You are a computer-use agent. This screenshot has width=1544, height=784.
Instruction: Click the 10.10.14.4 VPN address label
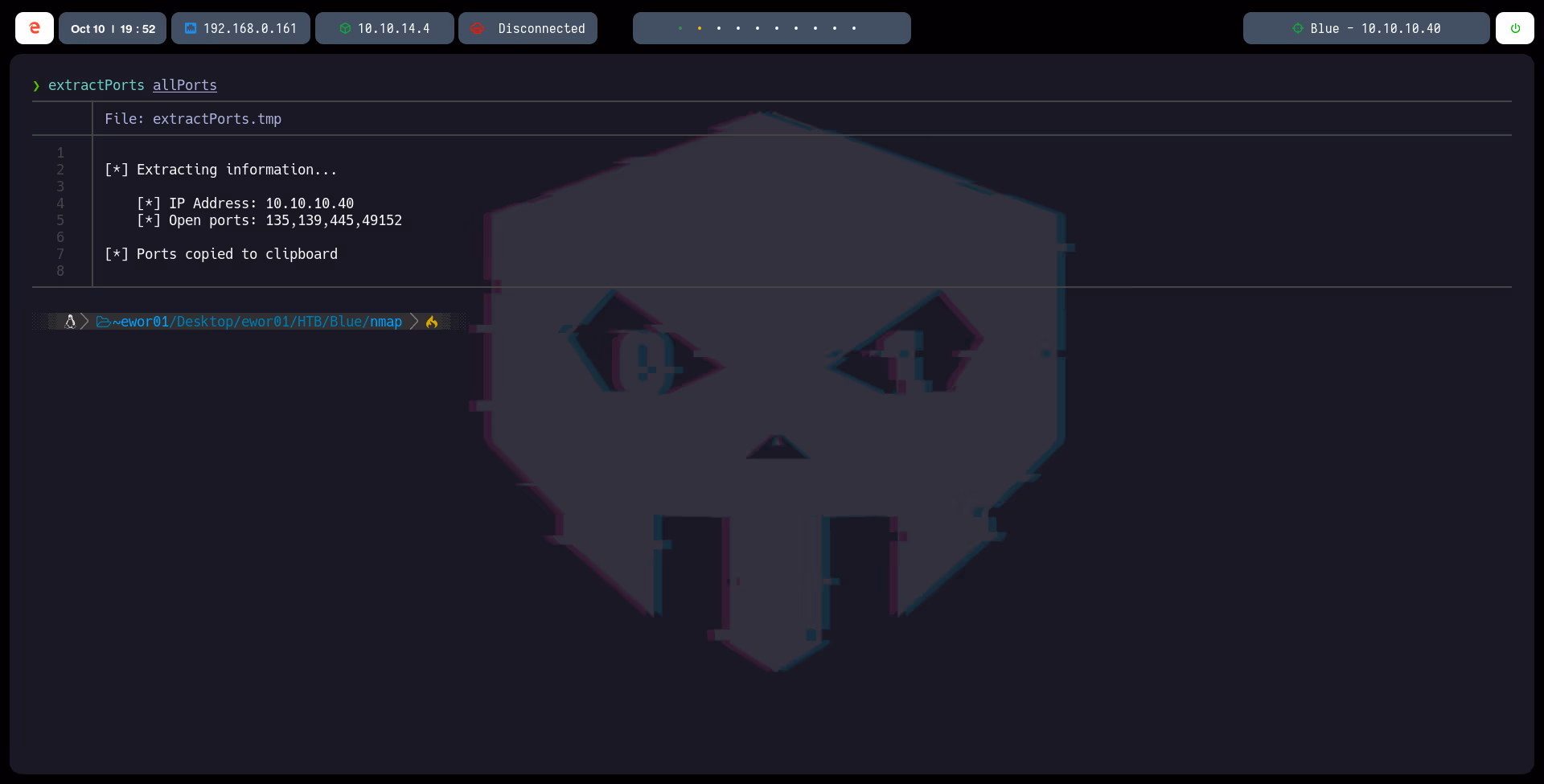(x=393, y=28)
